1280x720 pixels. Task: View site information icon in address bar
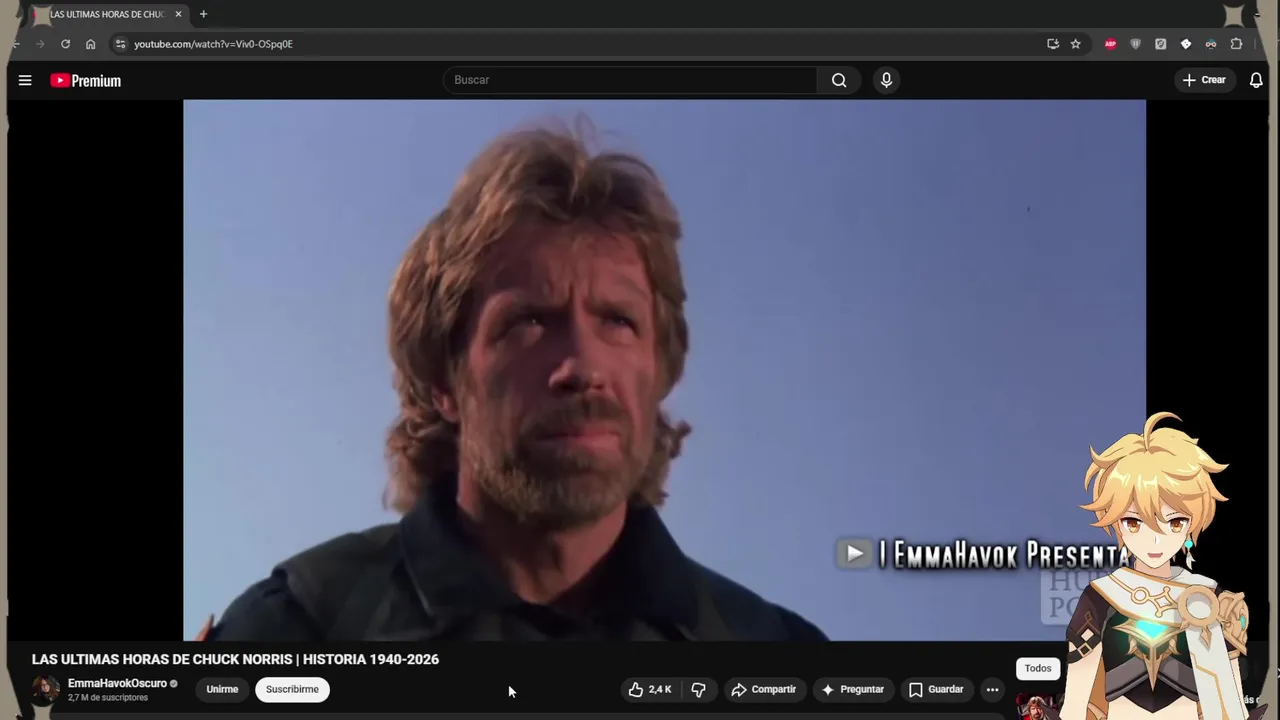[120, 44]
